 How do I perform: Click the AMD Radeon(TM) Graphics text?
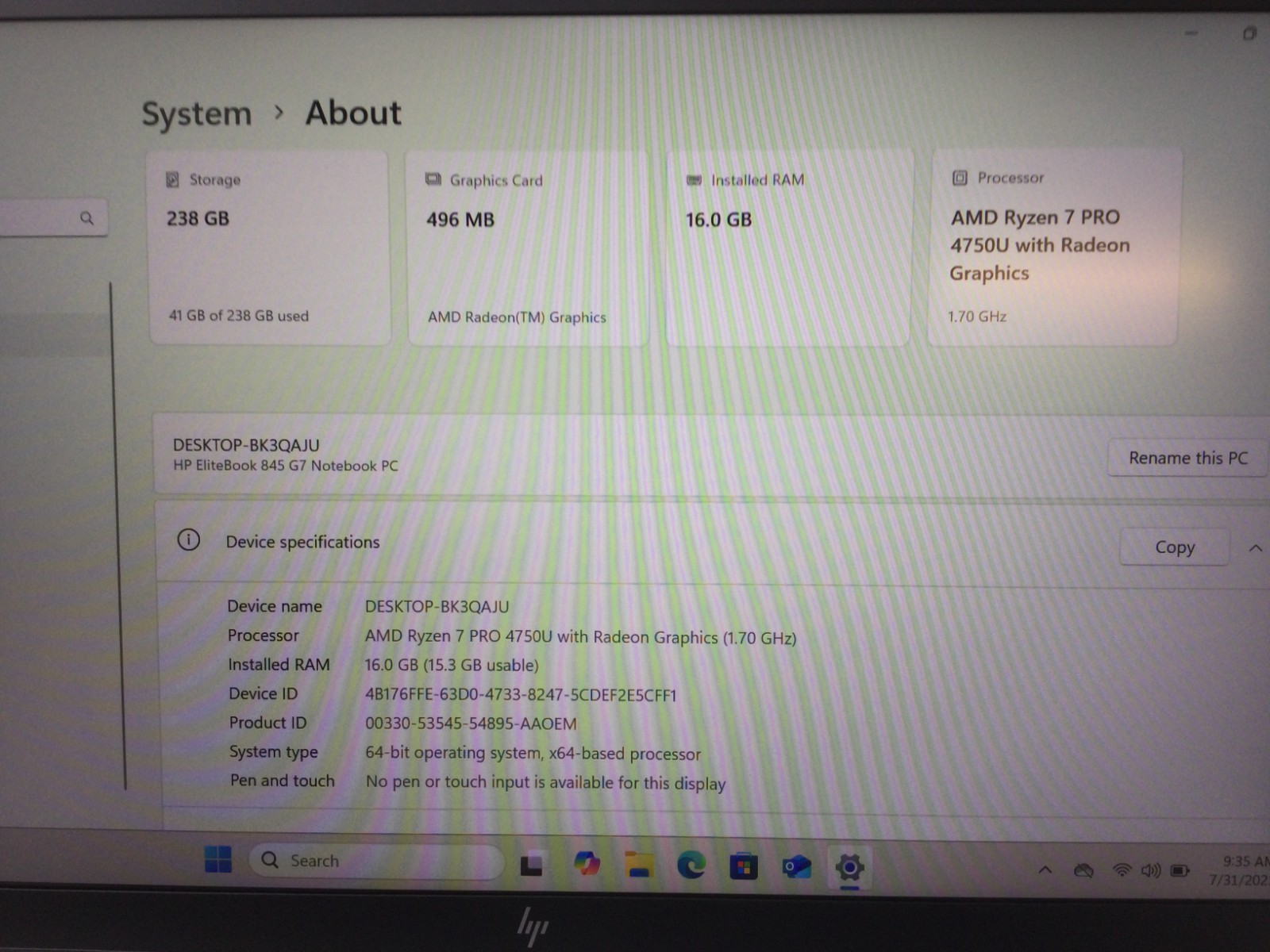point(517,317)
